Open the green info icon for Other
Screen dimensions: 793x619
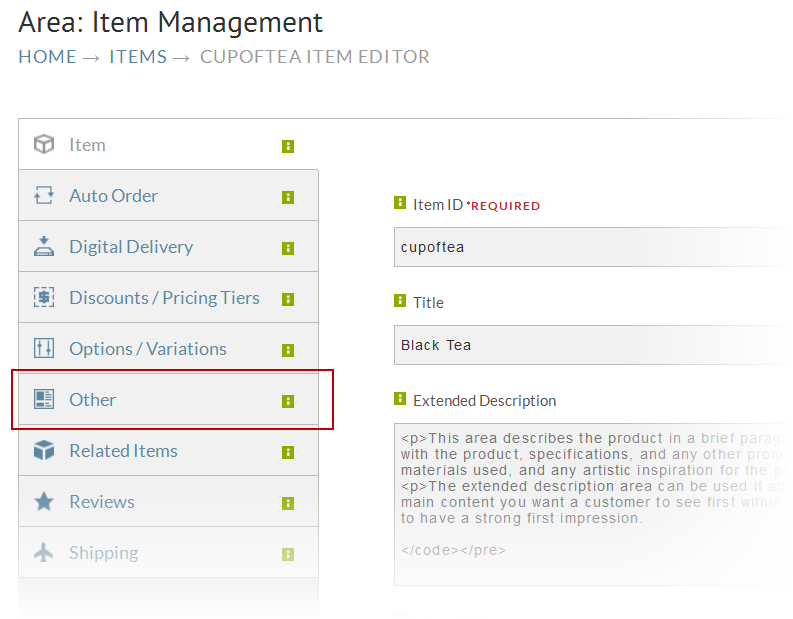pyautogui.click(x=288, y=401)
